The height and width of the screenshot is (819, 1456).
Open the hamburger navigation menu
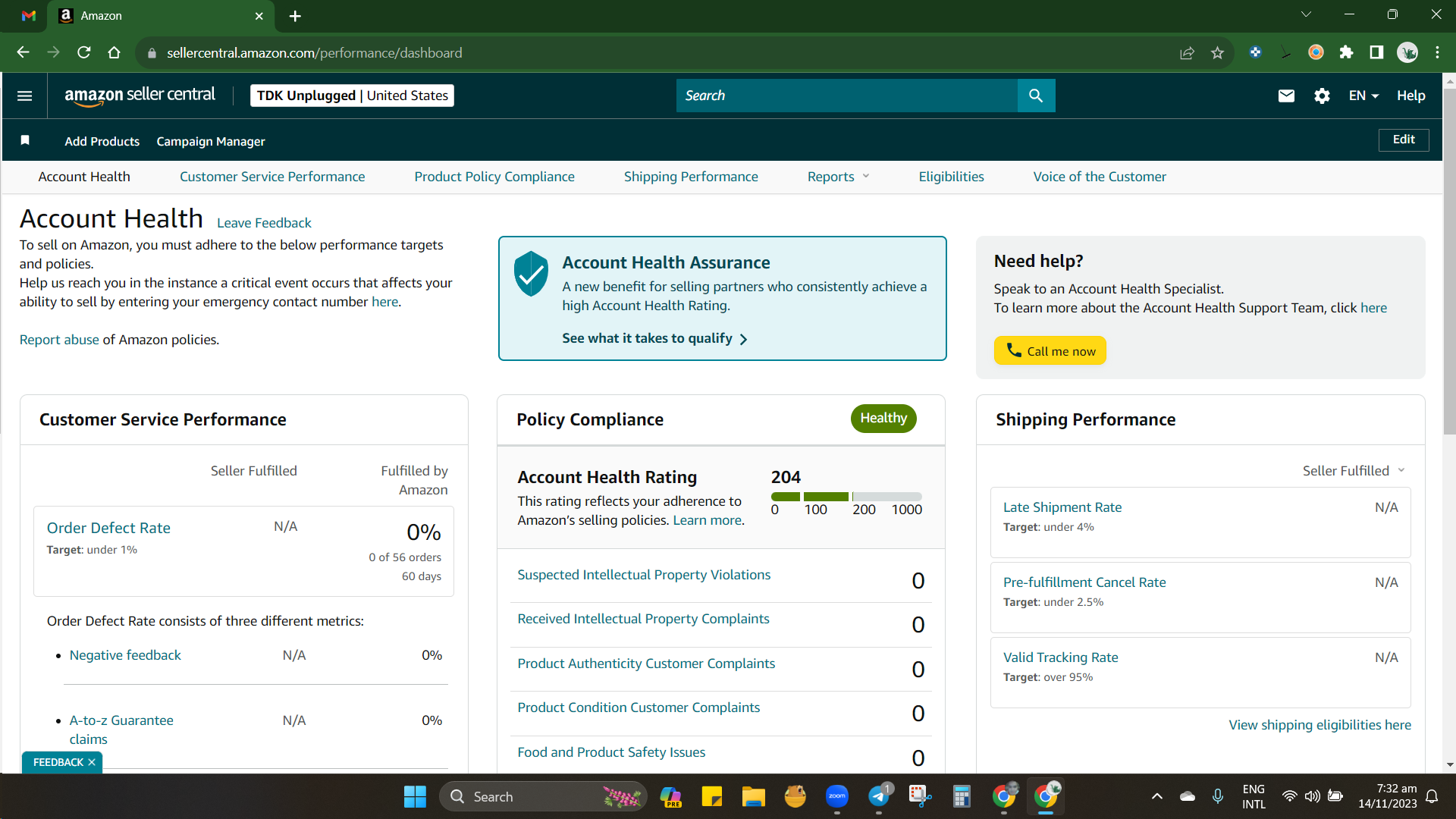tap(24, 96)
